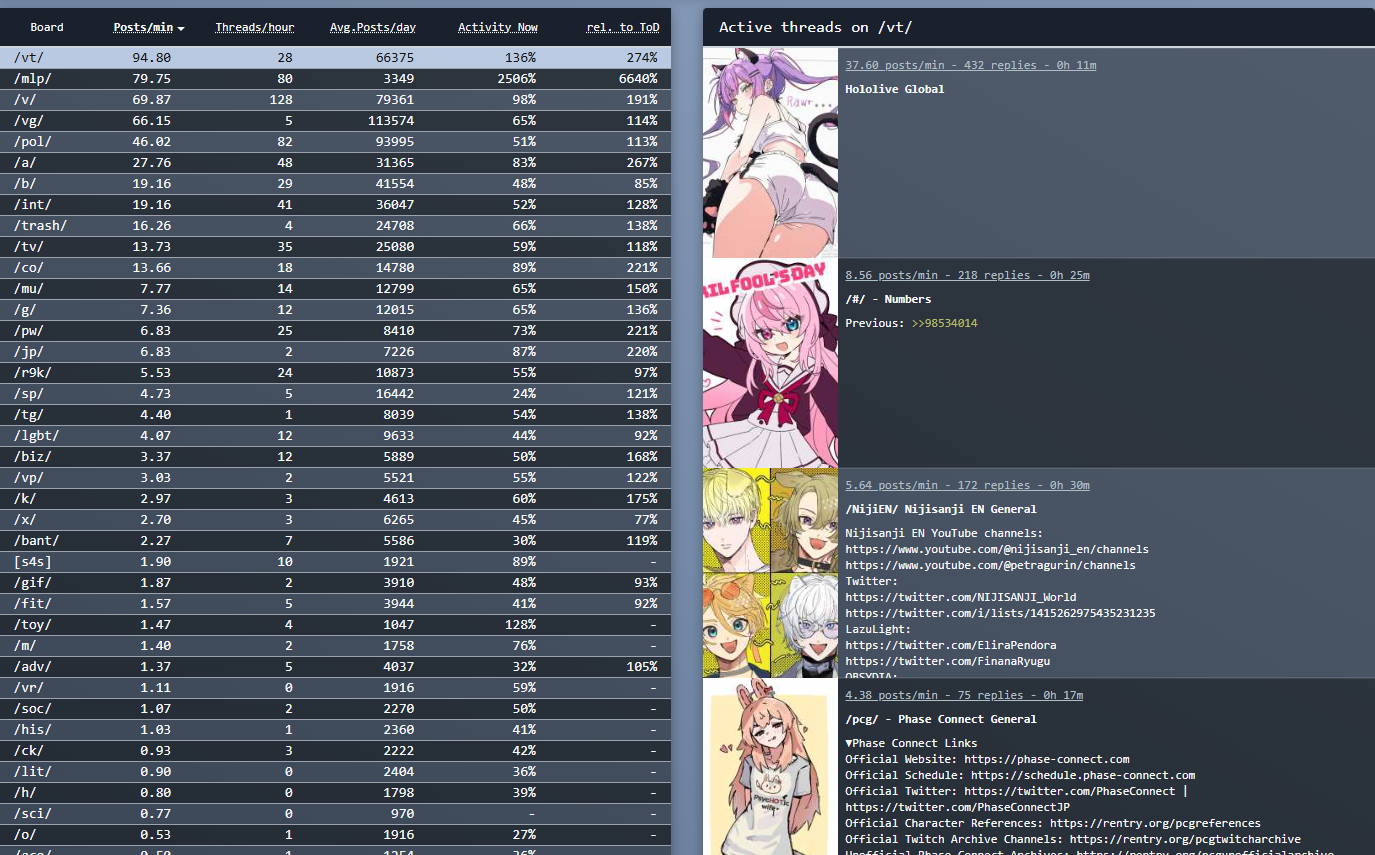Sort boards by Threads/hour column
This screenshot has height=855, width=1375.
coord(255,27)
